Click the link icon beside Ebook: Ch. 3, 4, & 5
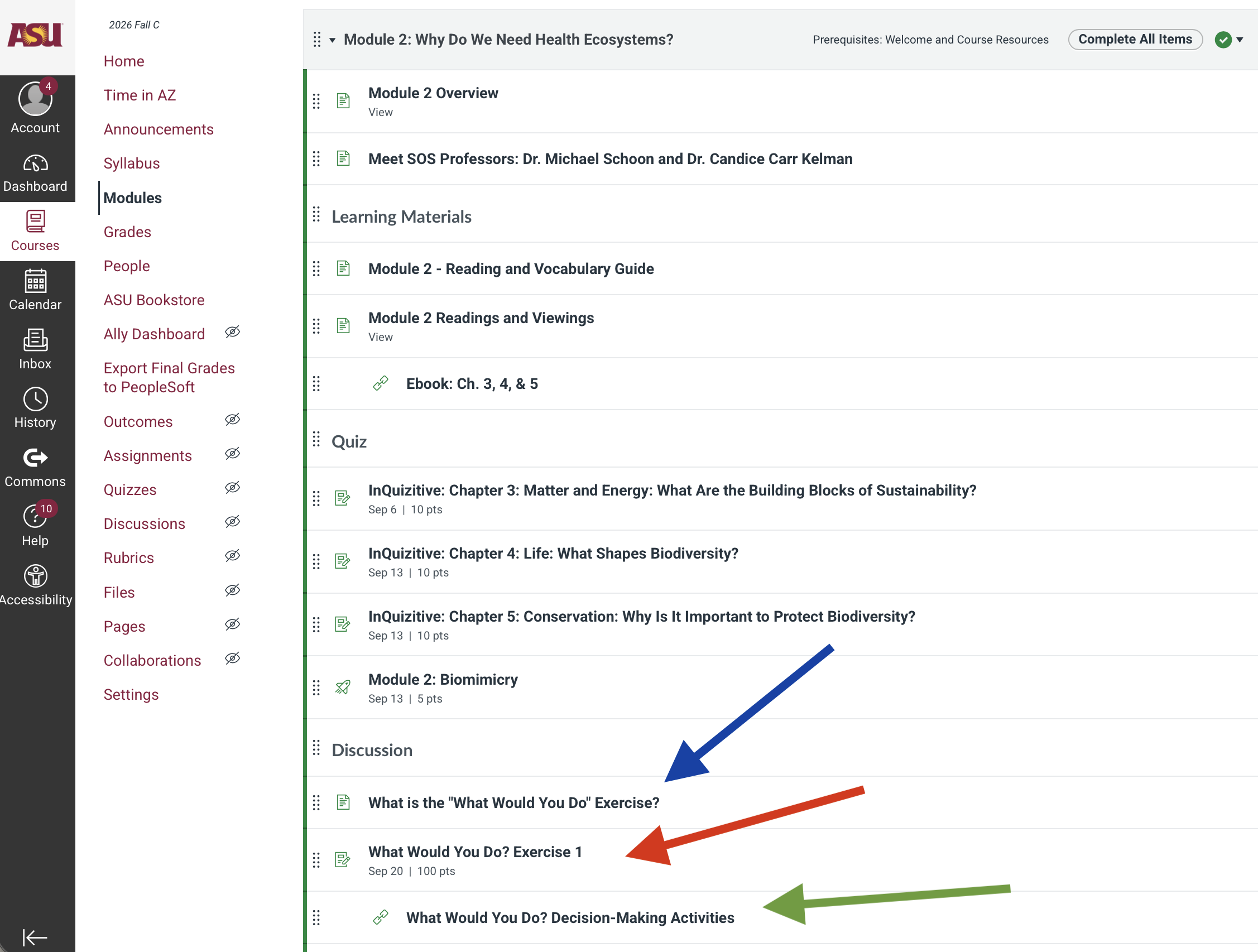The width and height of the screenshot is (1258, 952). pos(381,384)
